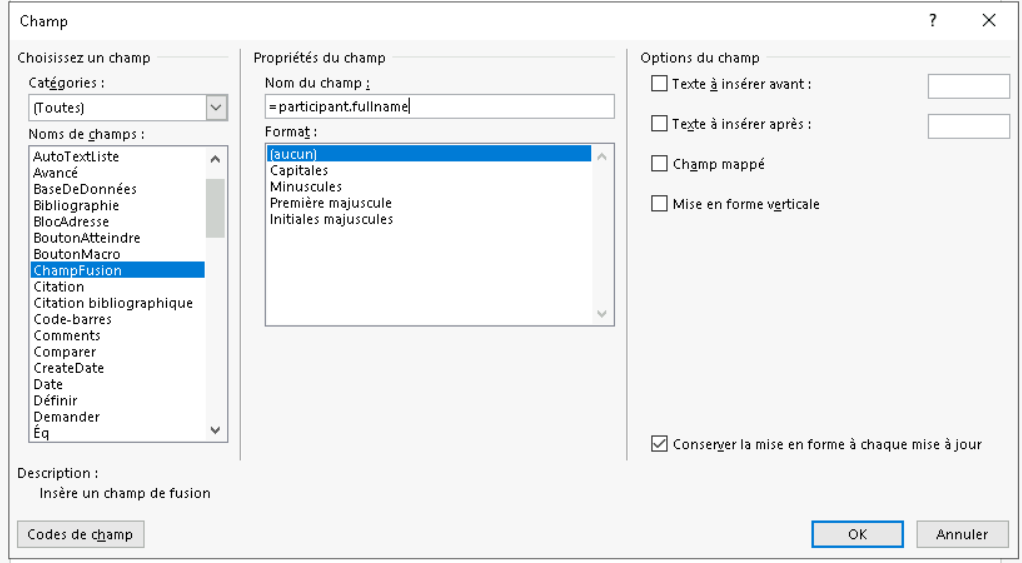Uncheck 'Conserver la mise en forme' option
The image size is (1022, 563).
659,444
